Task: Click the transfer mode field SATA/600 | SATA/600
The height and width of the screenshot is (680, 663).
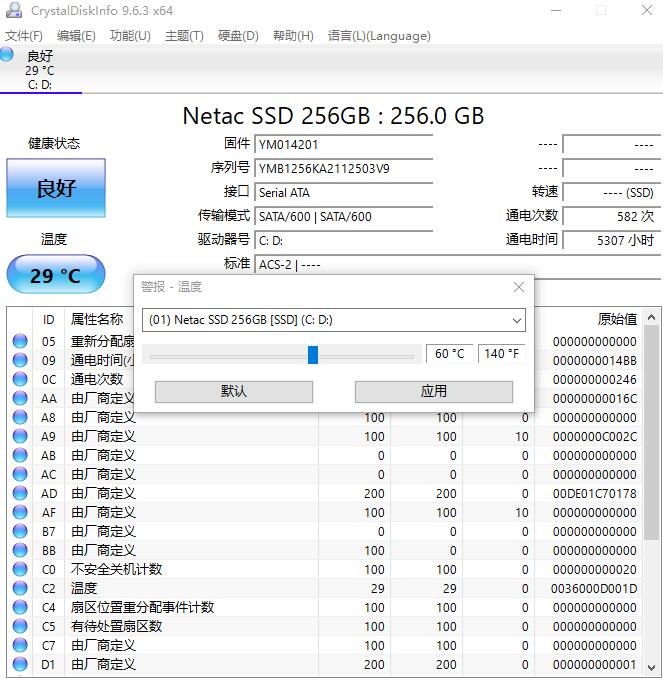Action: (x=343, y=216)
